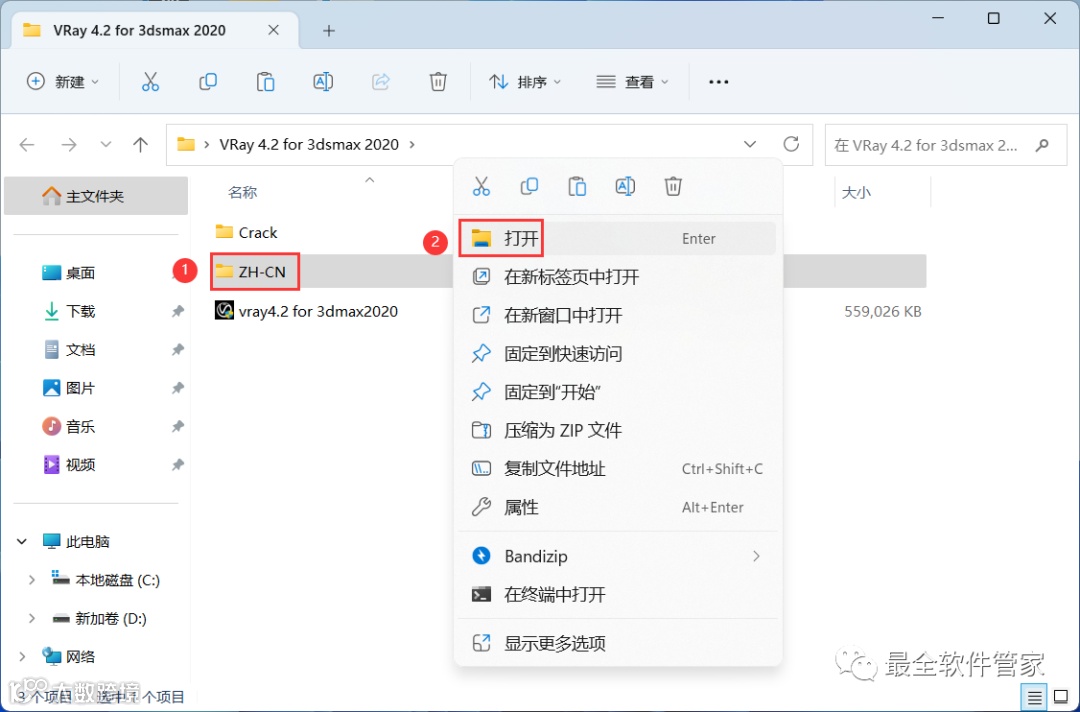Click the toolbar Share icon
Viewport: 1080px width, 712px height.
pos(380,82)
